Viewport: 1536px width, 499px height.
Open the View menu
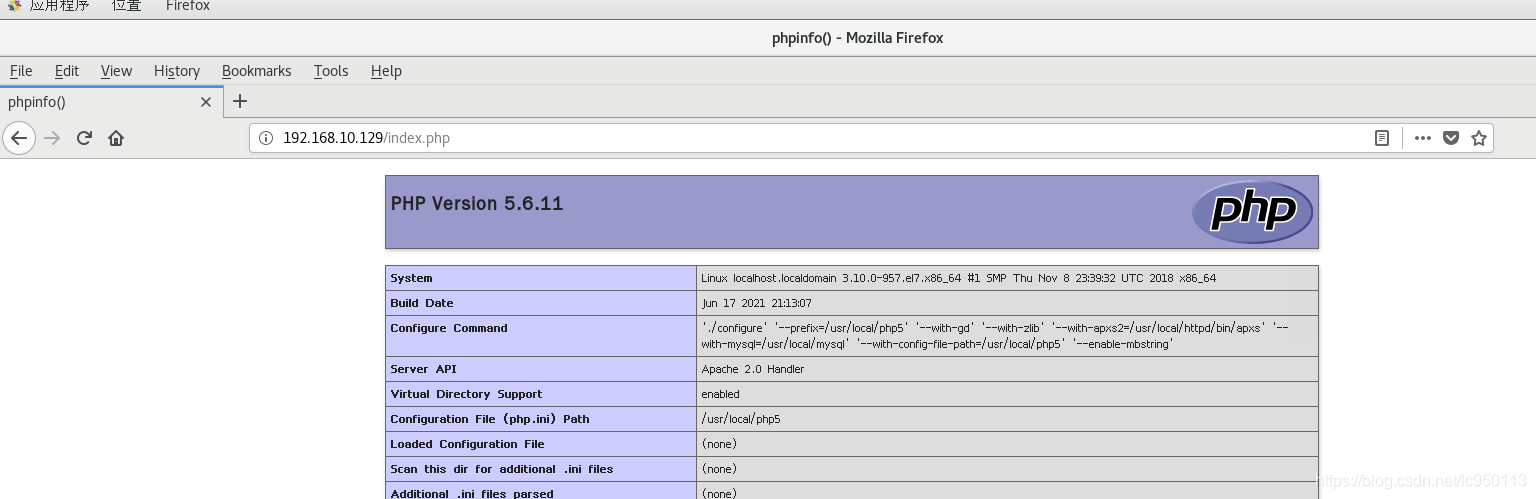(116, 71)
